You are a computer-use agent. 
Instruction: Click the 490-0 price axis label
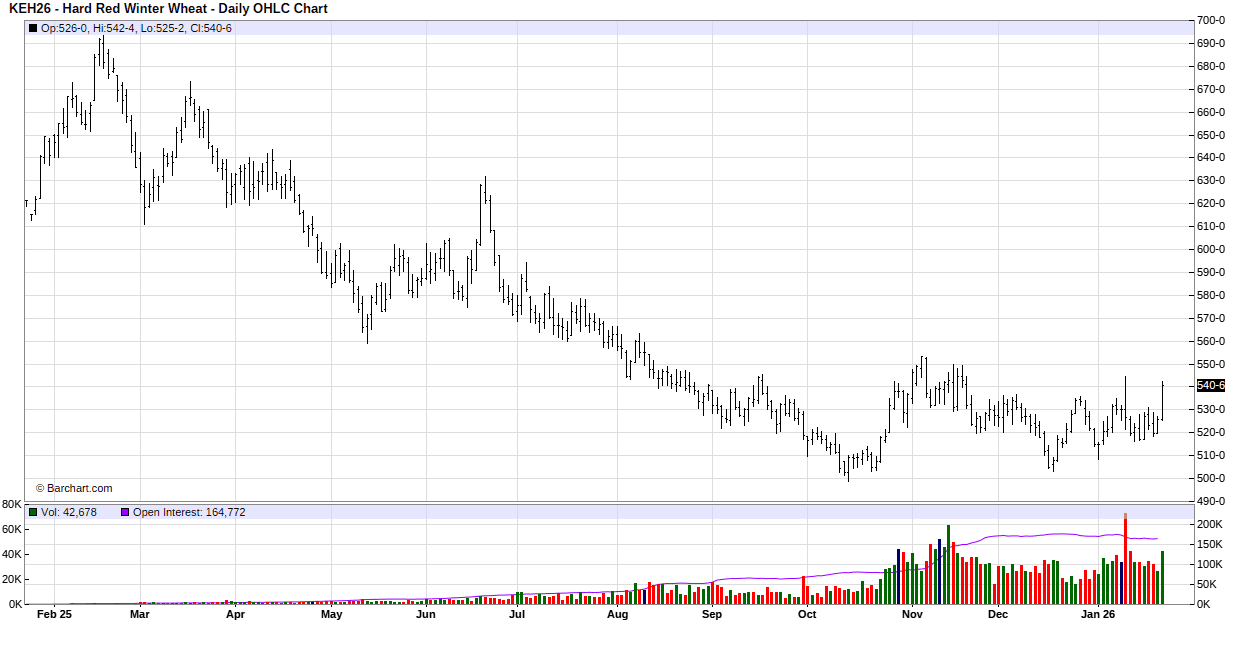[1211, 501]
